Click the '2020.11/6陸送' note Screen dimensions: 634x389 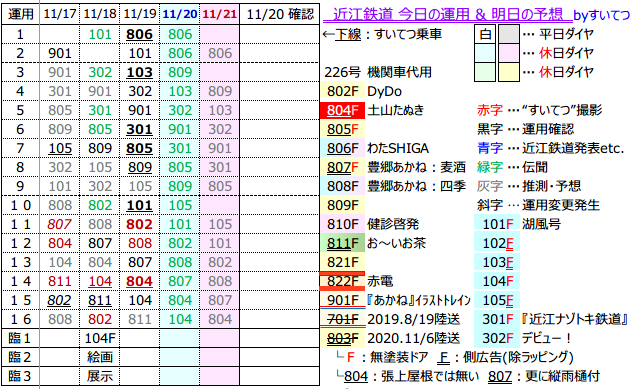click(x=413, y=338)
